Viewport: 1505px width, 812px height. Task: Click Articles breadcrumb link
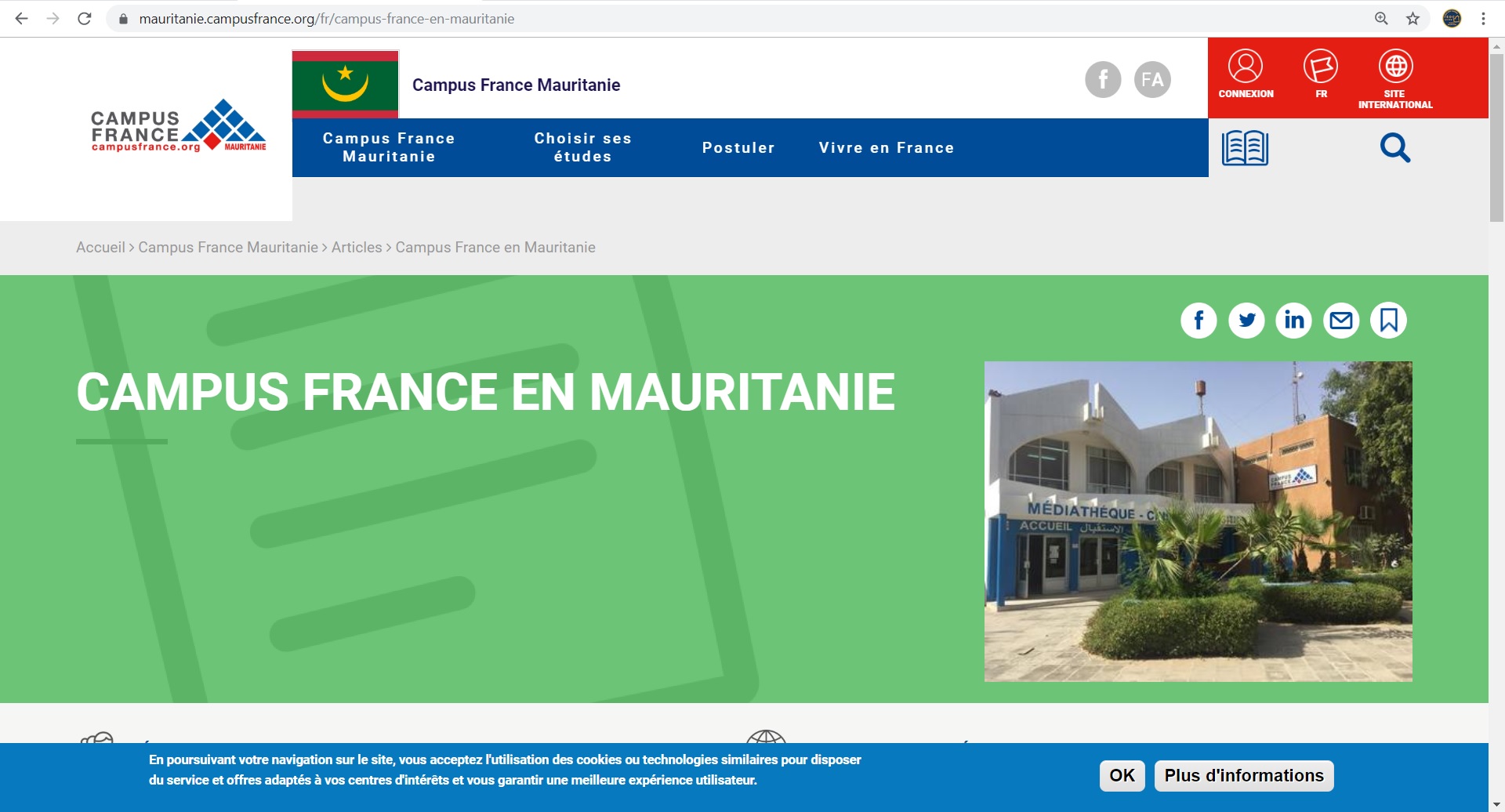tap(357, 247)
